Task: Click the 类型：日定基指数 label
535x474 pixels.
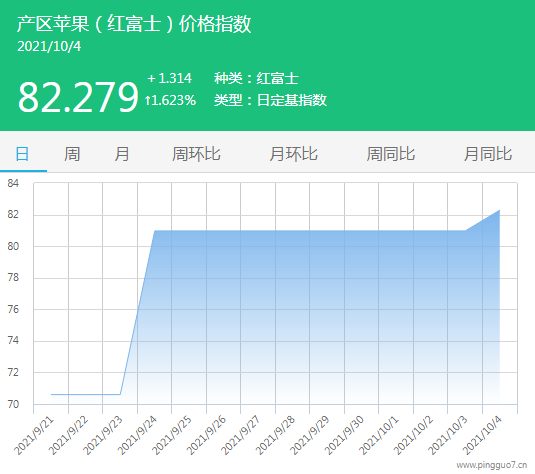Action: 270,100
